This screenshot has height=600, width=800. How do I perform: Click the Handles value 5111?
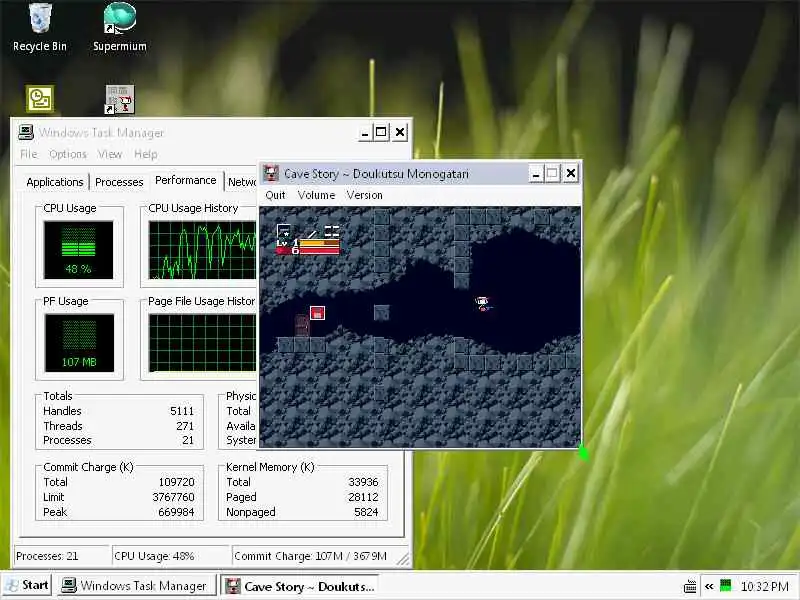tap(182, 411)
